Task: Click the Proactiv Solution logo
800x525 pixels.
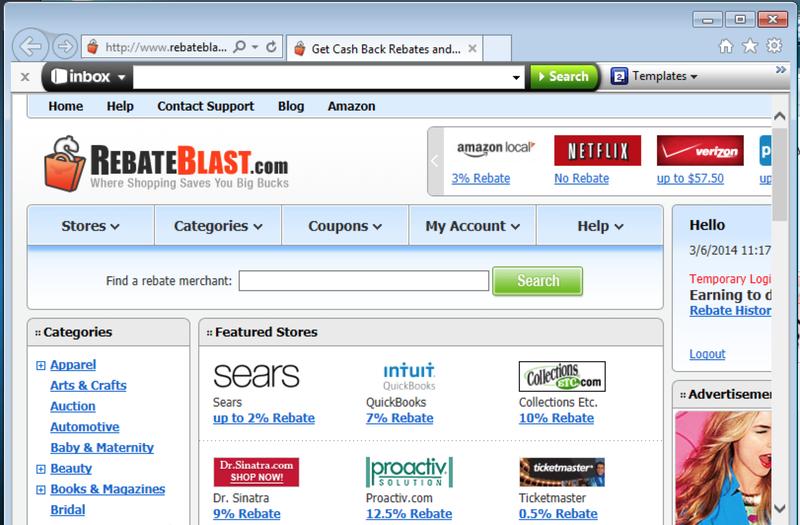Action: click(x=409, y=472)
